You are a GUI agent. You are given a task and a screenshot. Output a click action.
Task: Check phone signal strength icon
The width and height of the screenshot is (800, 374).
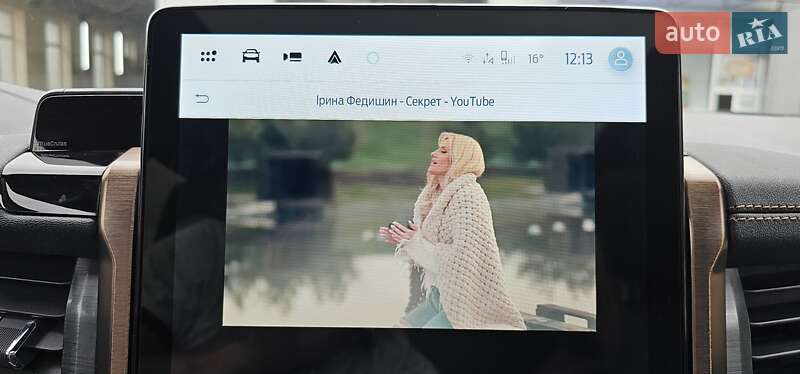[x=507, y=58]
